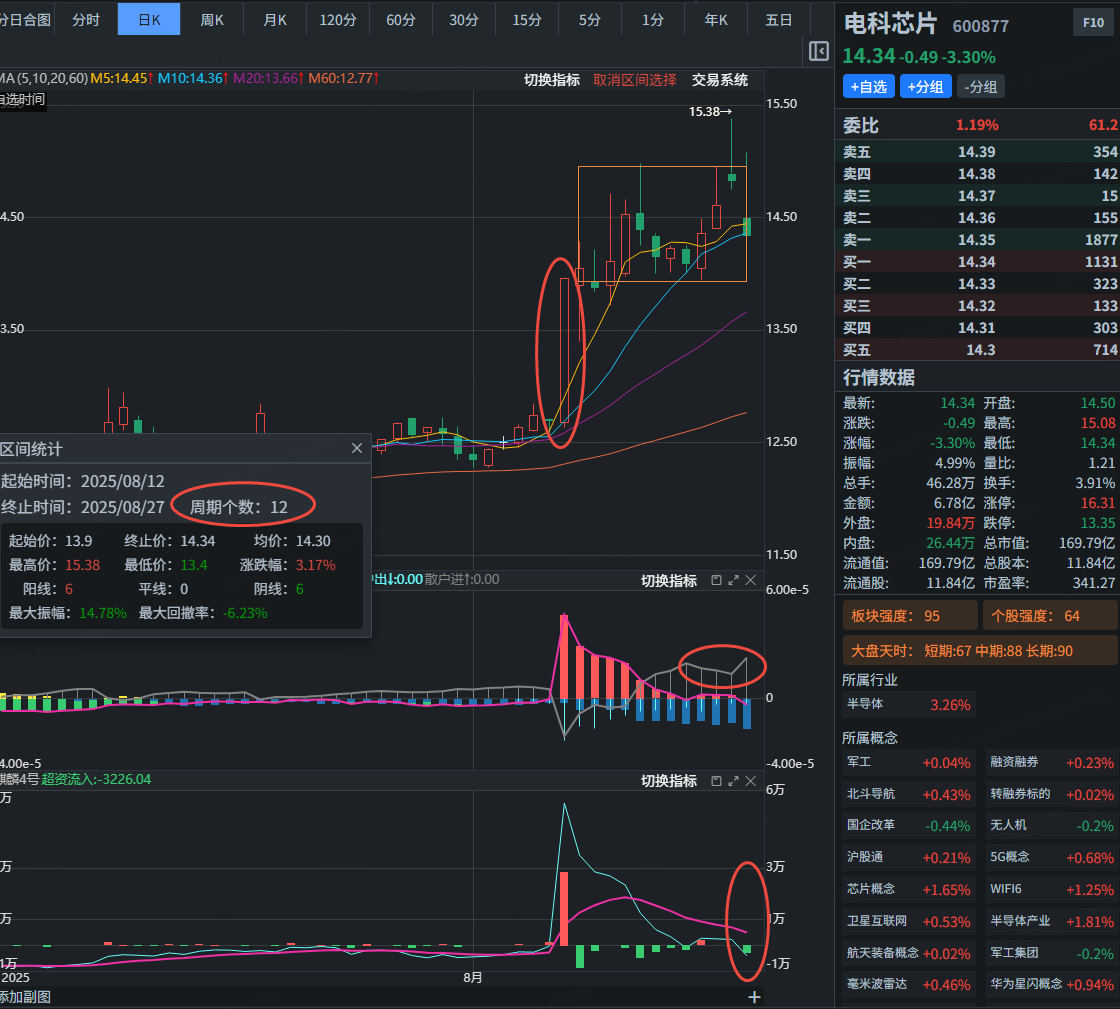The height and width of the screenshot is (1009, 1120).
Task: Click the +自选 button
Action: pos(868,87)
